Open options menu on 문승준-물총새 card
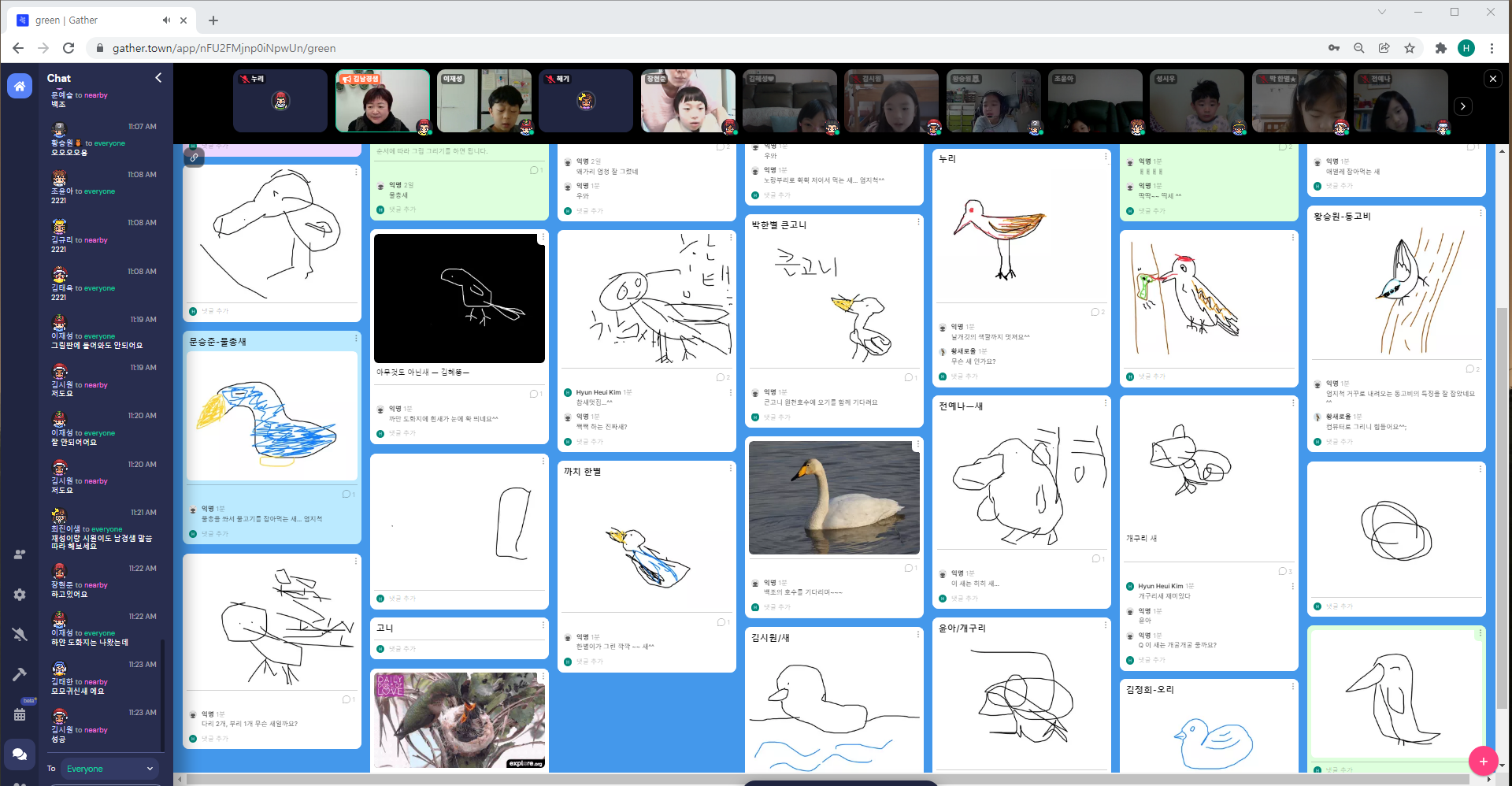 (x=356, y=339)
